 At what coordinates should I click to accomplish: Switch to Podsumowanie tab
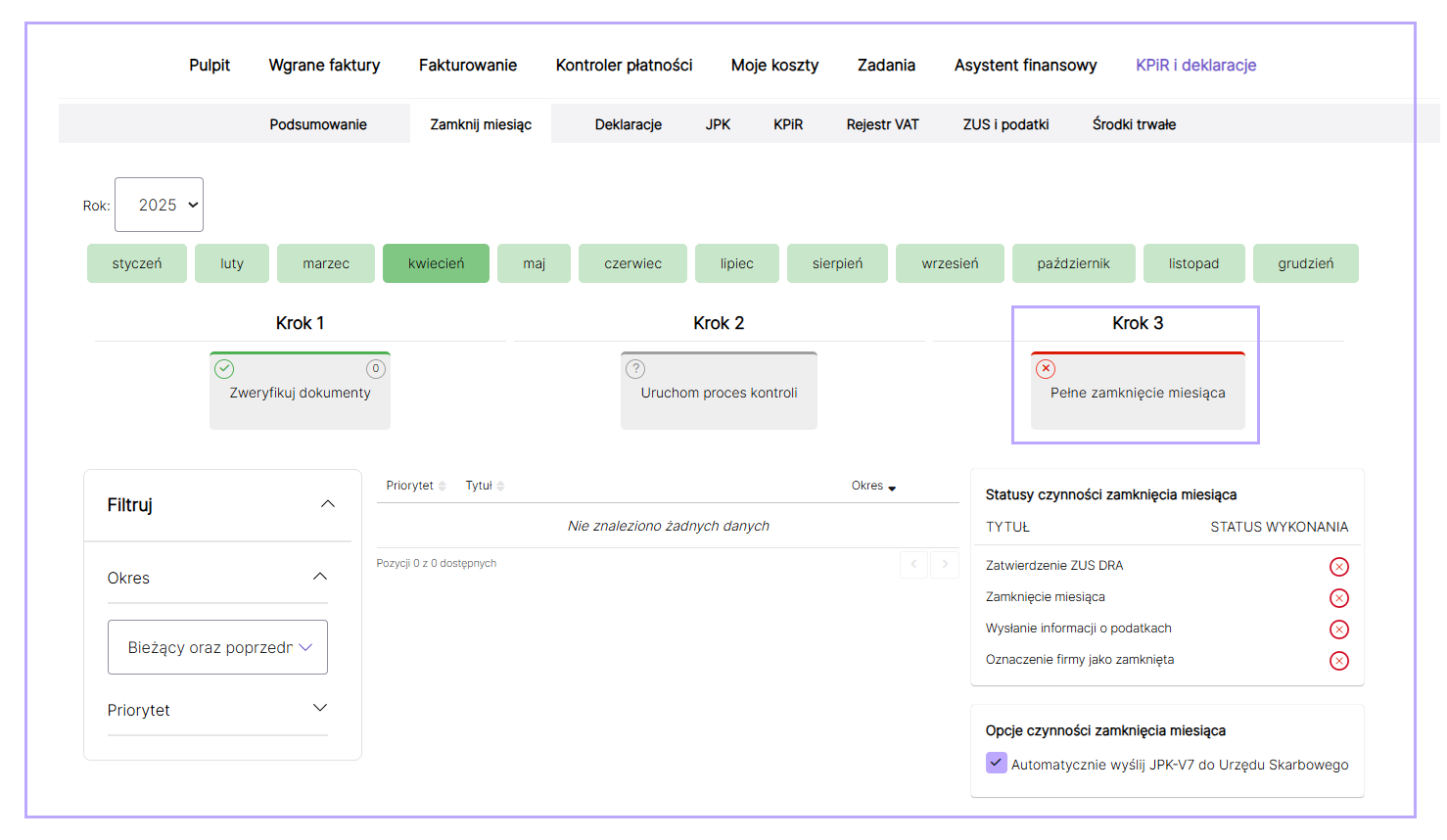[318, 124]
